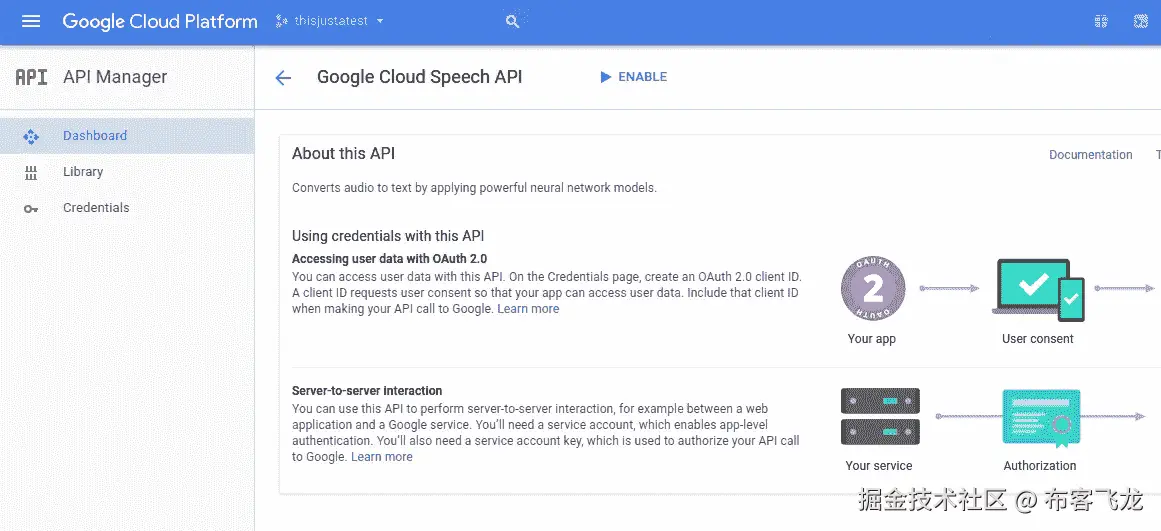
Task: Open the Documentation link
Action: tap(1090, 155)
